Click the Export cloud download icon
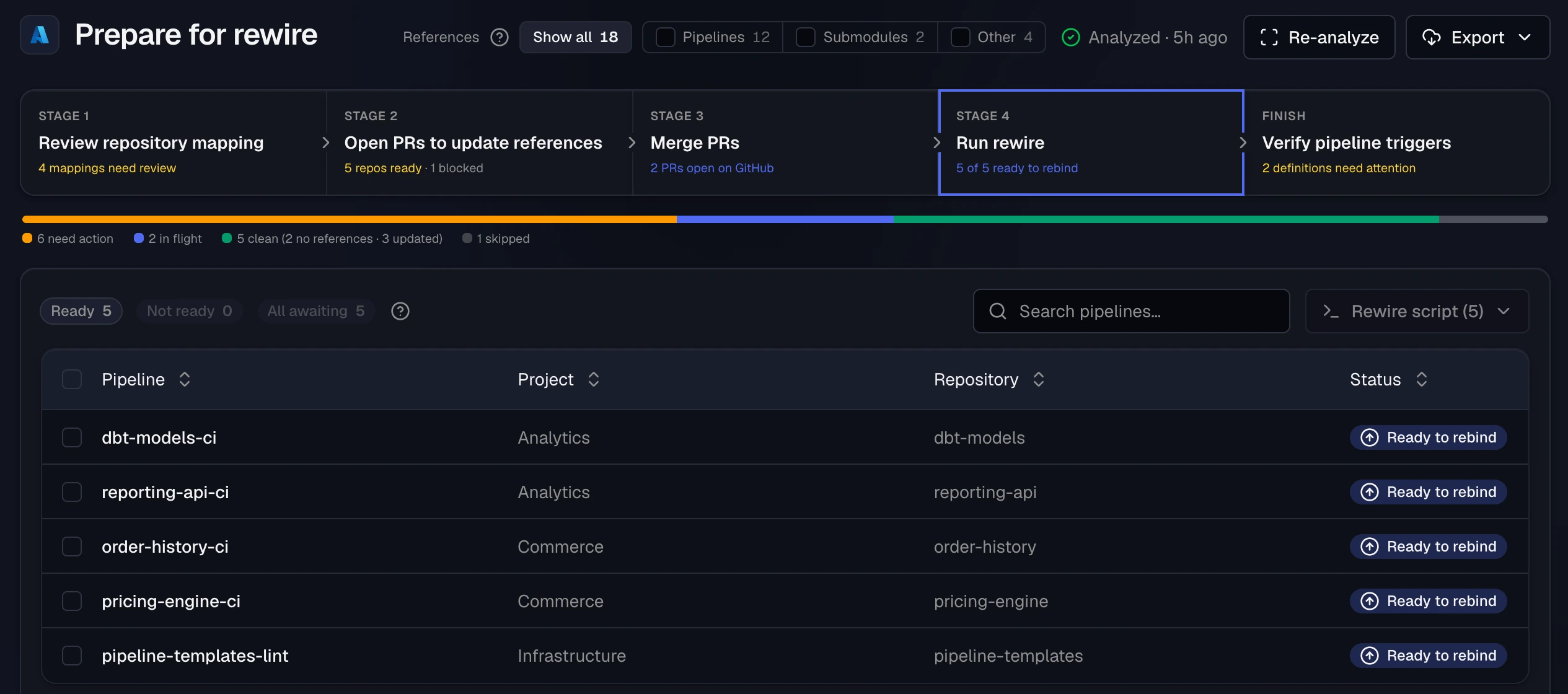Viewport: 1568px width, 694px height. pos(1432,37)
